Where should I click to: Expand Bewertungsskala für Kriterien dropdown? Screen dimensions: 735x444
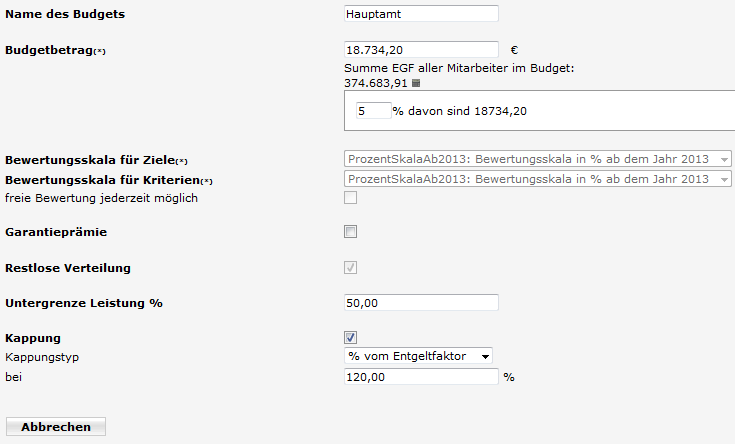[538, 179]
